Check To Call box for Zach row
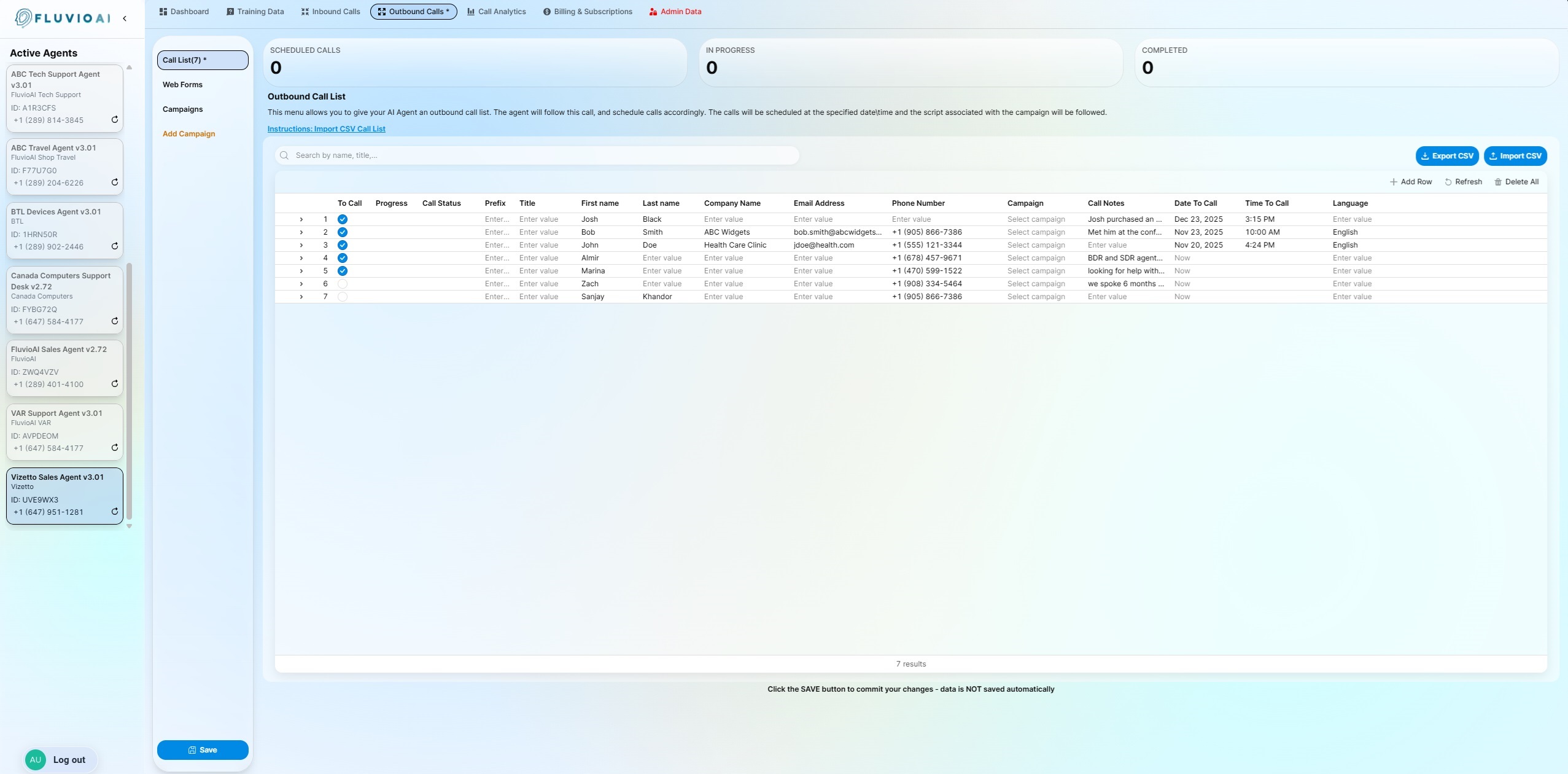 click(343, 284)
